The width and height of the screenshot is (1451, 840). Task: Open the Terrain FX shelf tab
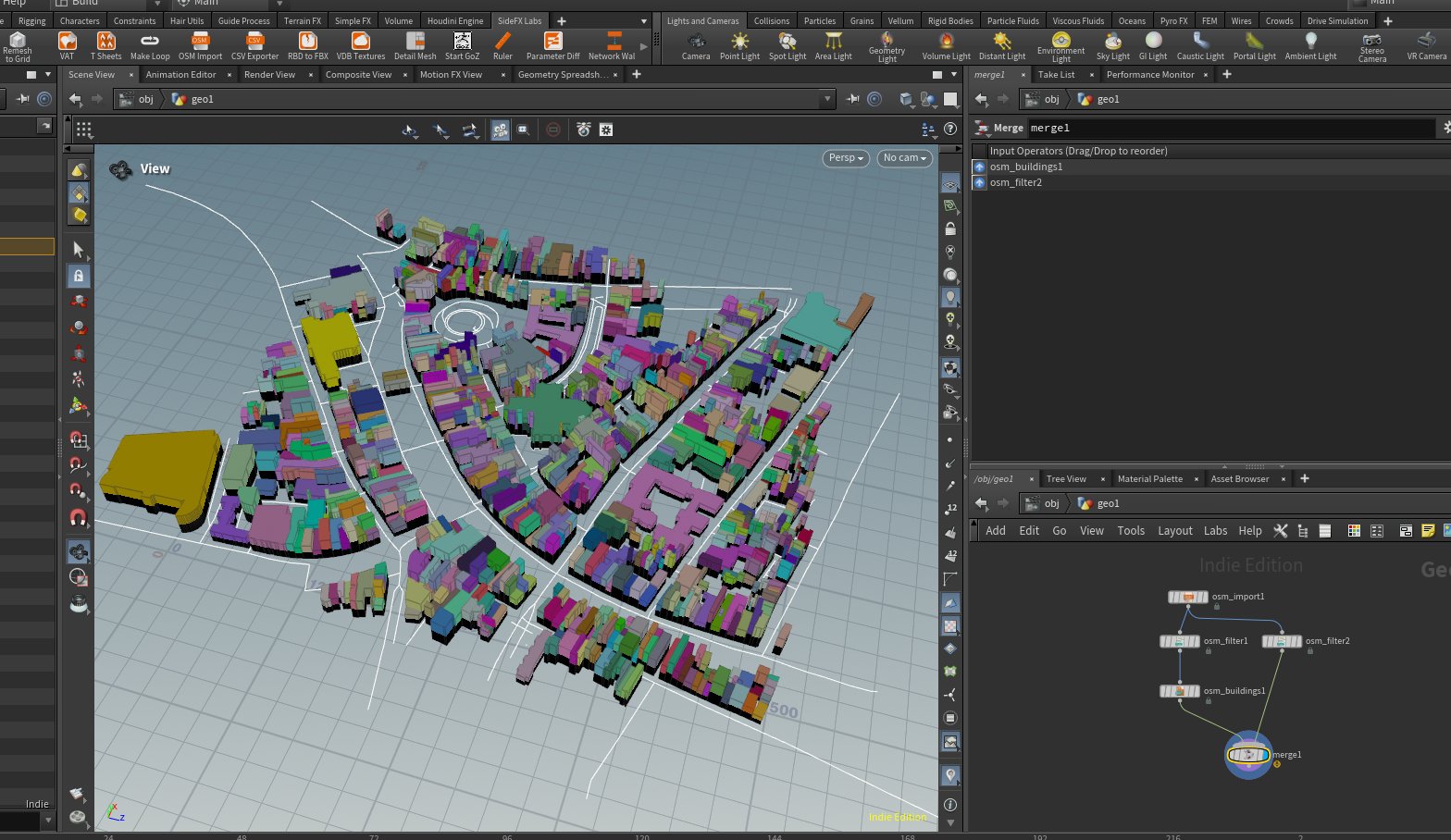click(303, 20)
